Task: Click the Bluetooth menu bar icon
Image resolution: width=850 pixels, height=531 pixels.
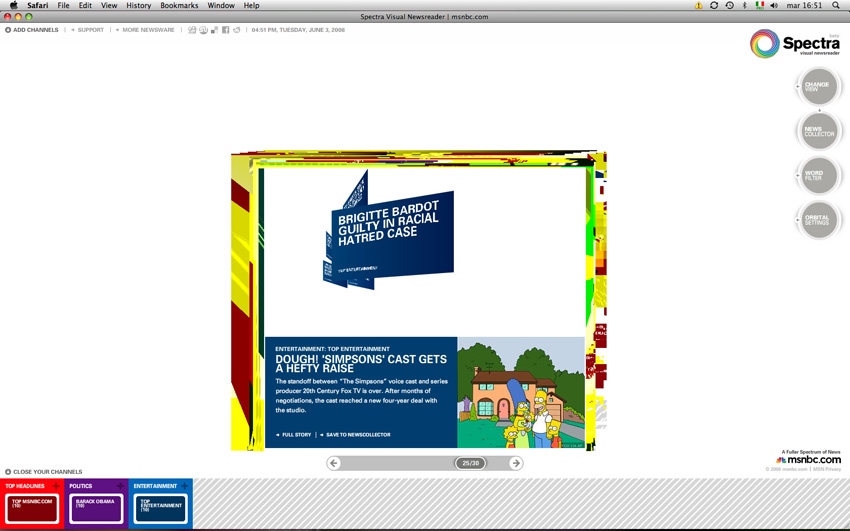Action: pyautogui.click(x=744, y=5)
